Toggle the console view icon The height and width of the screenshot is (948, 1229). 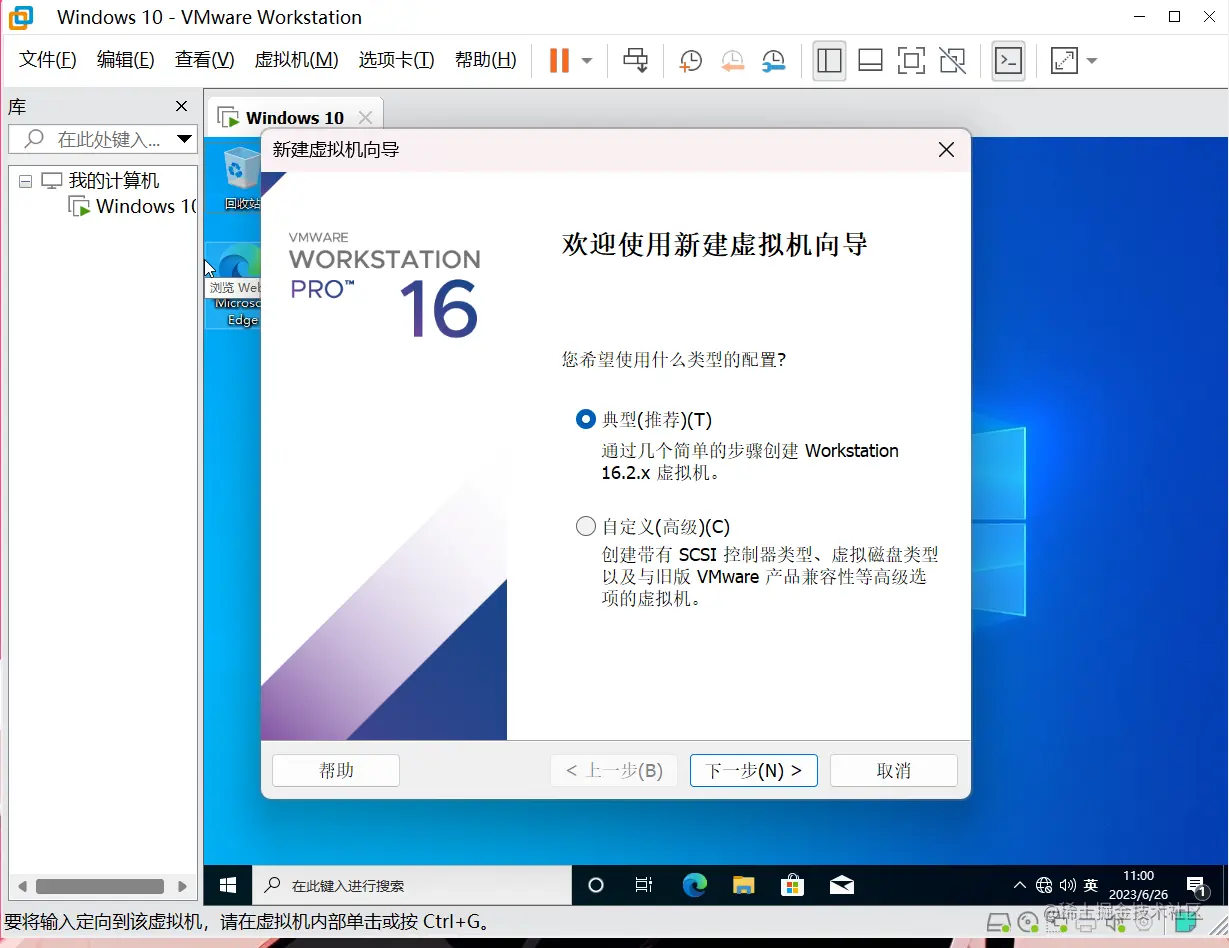click(x=1008, y=61)
